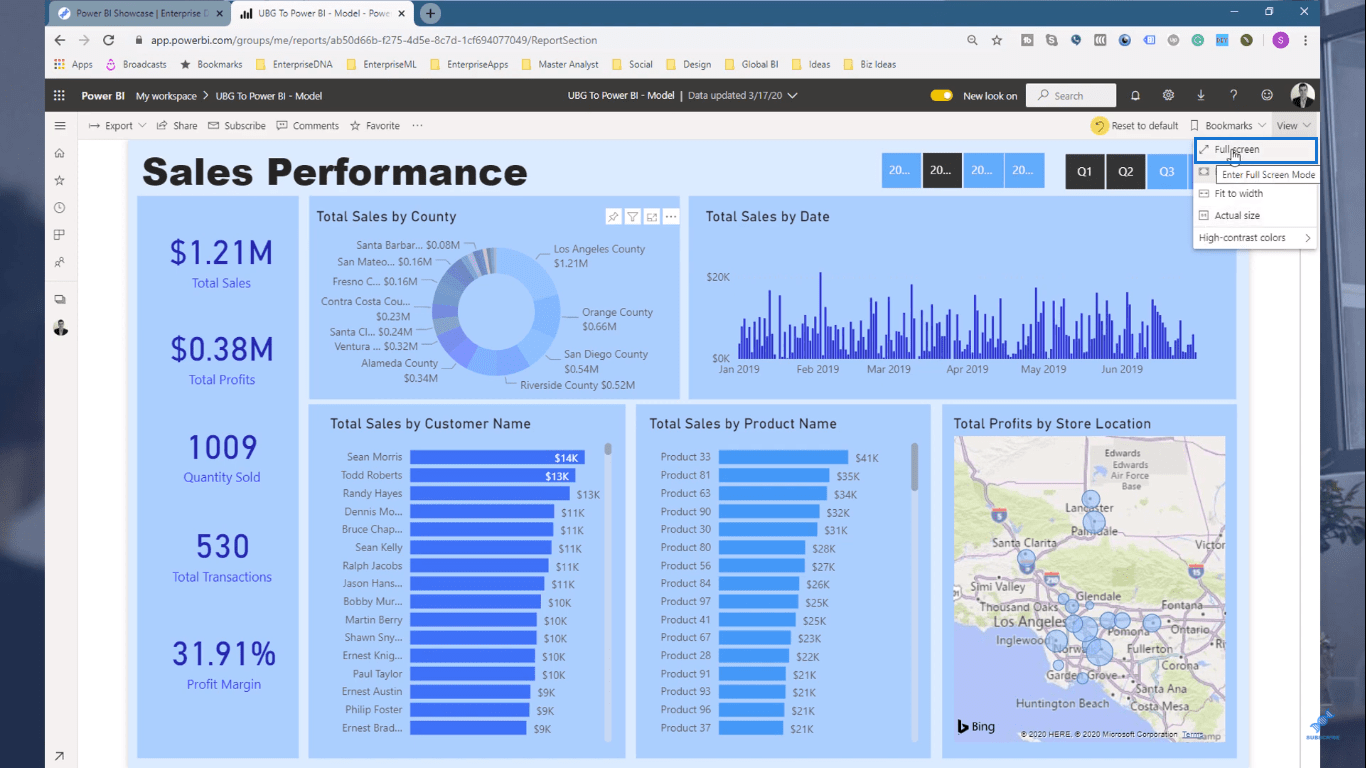Image resolution: width=1366 pixels, height=768 pixels.
Task: Turn off the New look toggle
Action: pyautogui.click(x=942, y=96)
